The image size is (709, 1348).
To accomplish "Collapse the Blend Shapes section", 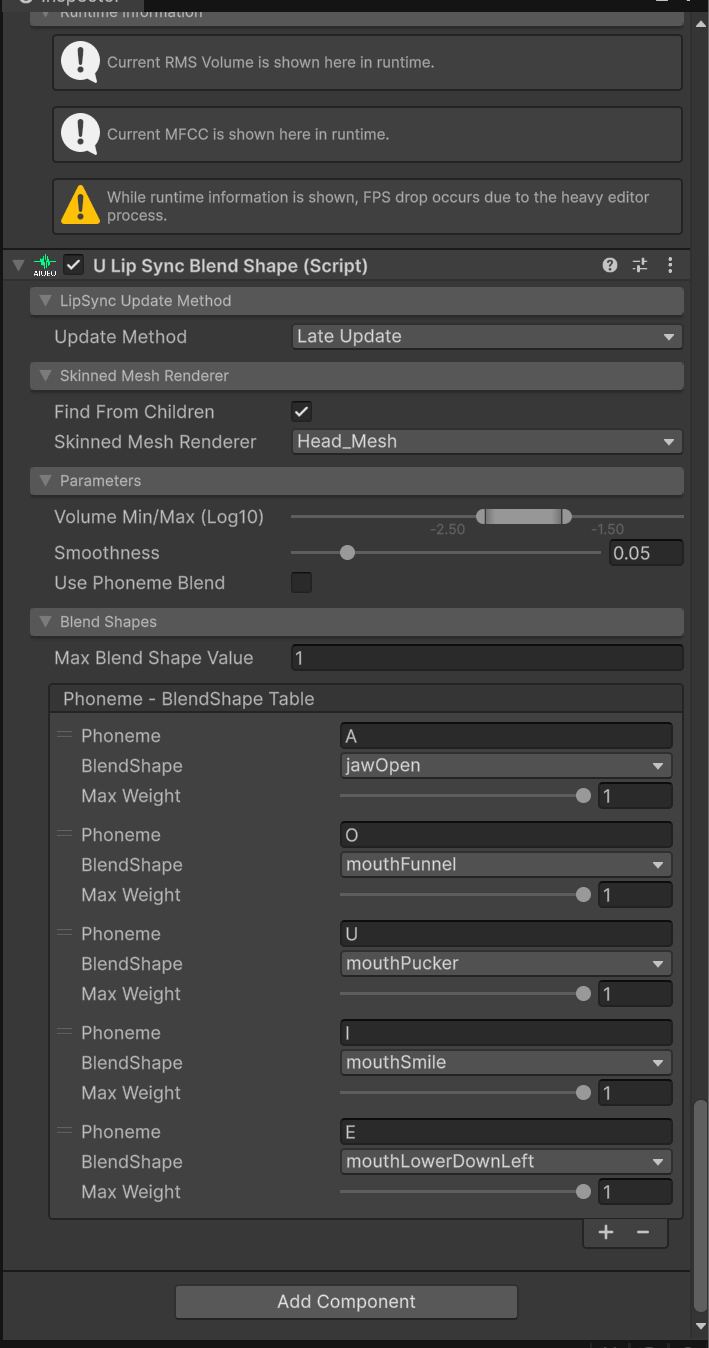I will 44,622.
